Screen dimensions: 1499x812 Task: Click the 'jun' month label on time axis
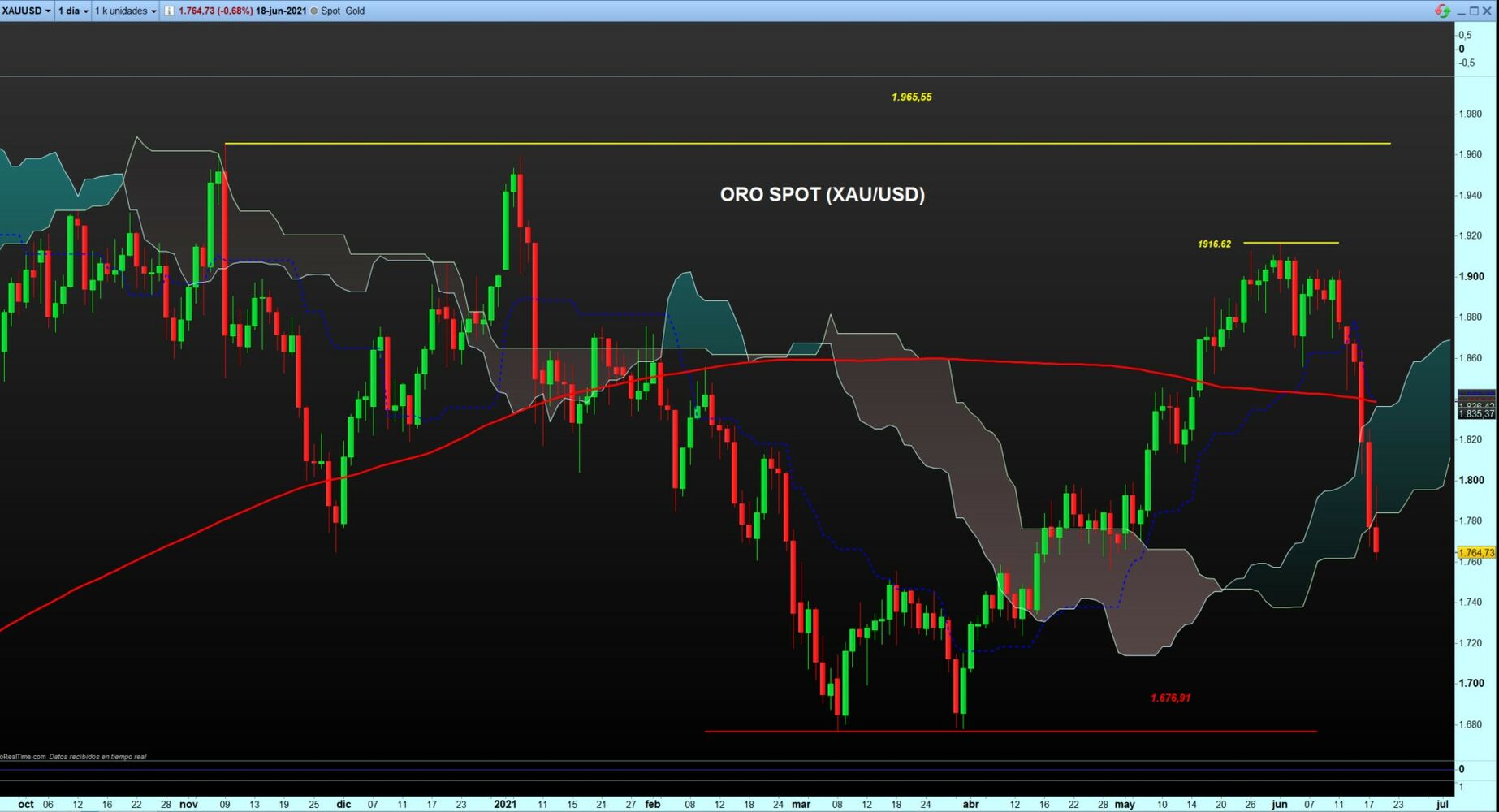pyautogui.click(x=1280, y=804)
